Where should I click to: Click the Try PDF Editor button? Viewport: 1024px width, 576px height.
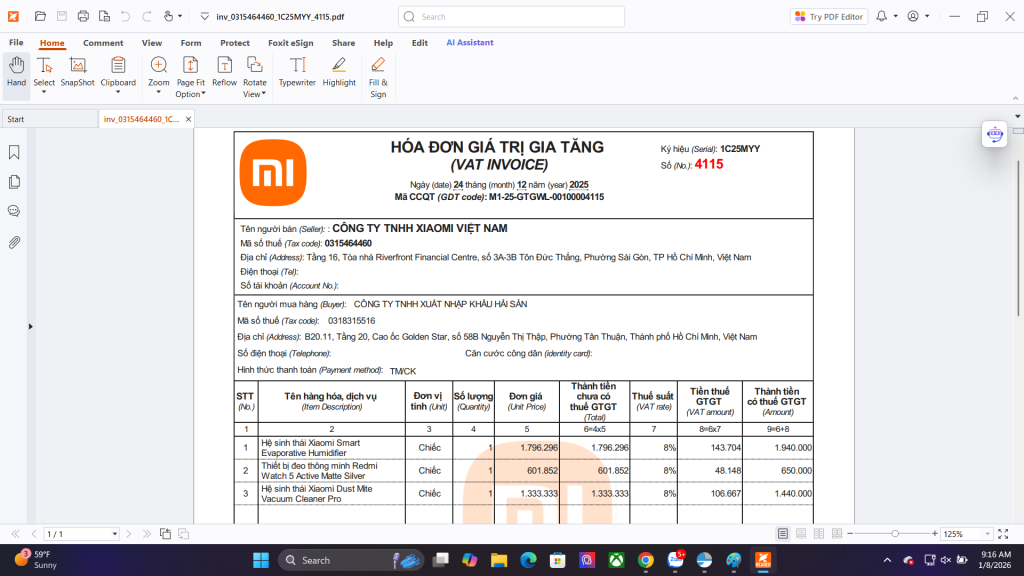(x=828, y=16)
